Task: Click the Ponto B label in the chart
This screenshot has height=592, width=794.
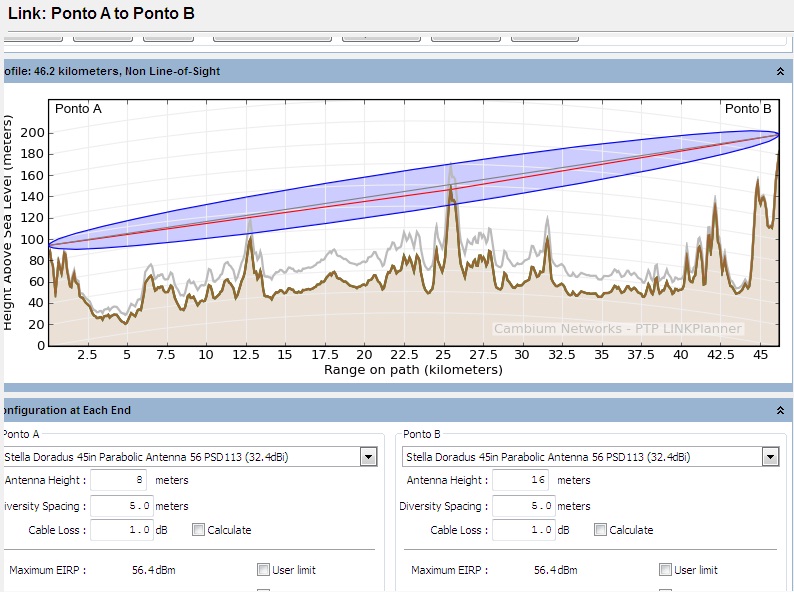Action: coord(748,109)
